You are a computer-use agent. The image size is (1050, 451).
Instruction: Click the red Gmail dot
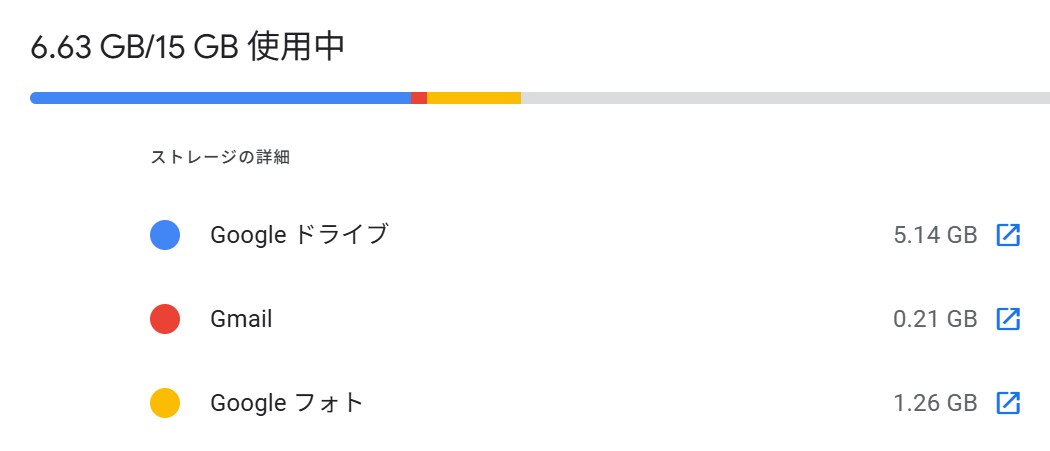click(x=165, y=320)
